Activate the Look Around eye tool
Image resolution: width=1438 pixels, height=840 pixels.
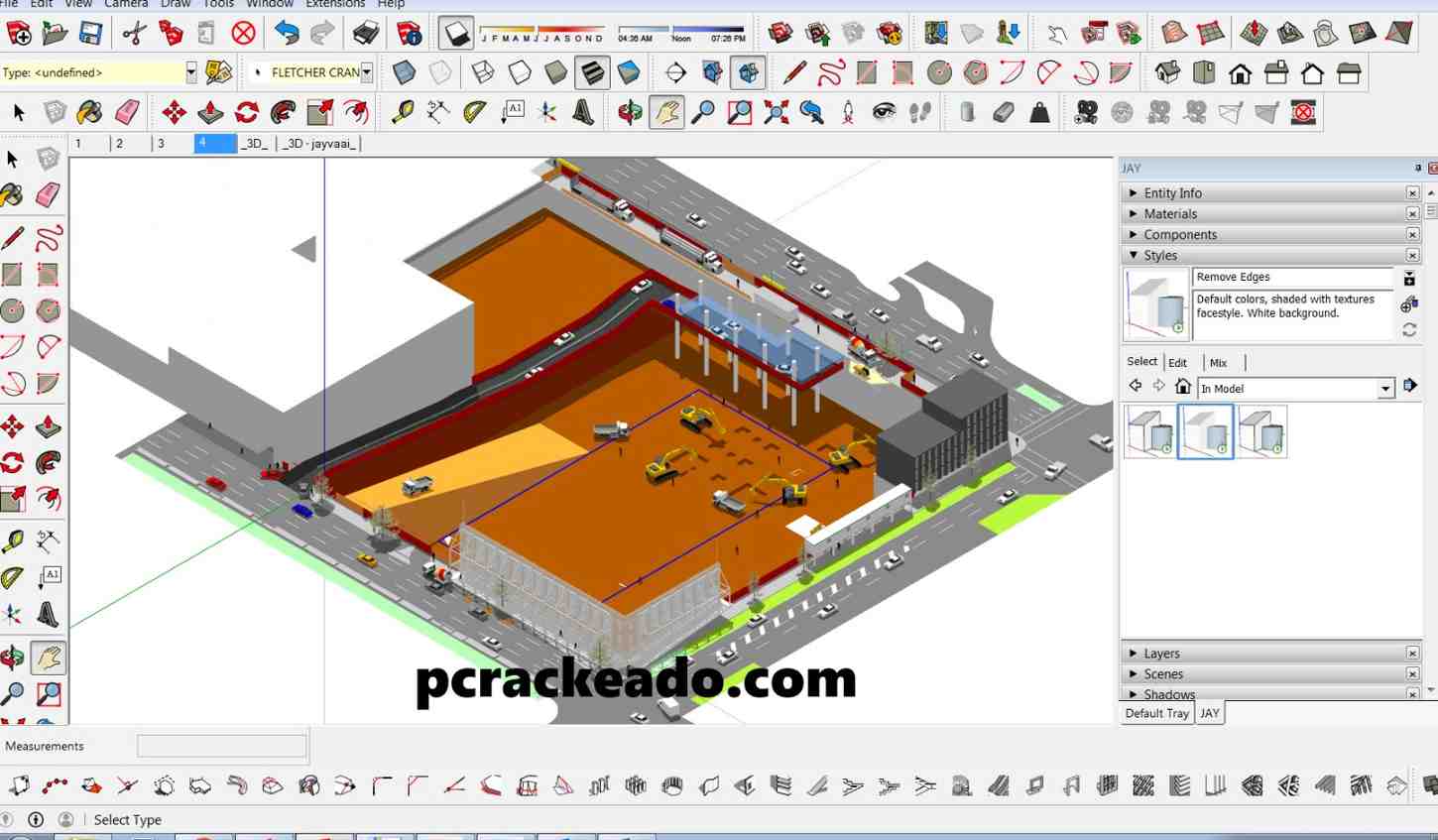coord(884,113)
